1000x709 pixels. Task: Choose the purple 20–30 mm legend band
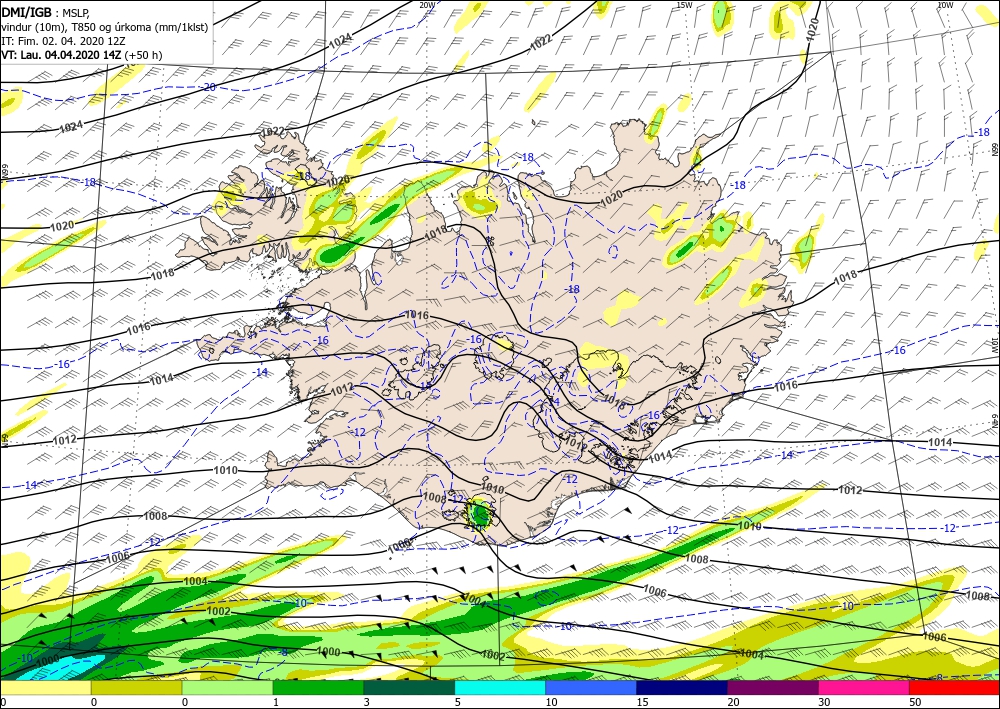click(x=773, y=688)
